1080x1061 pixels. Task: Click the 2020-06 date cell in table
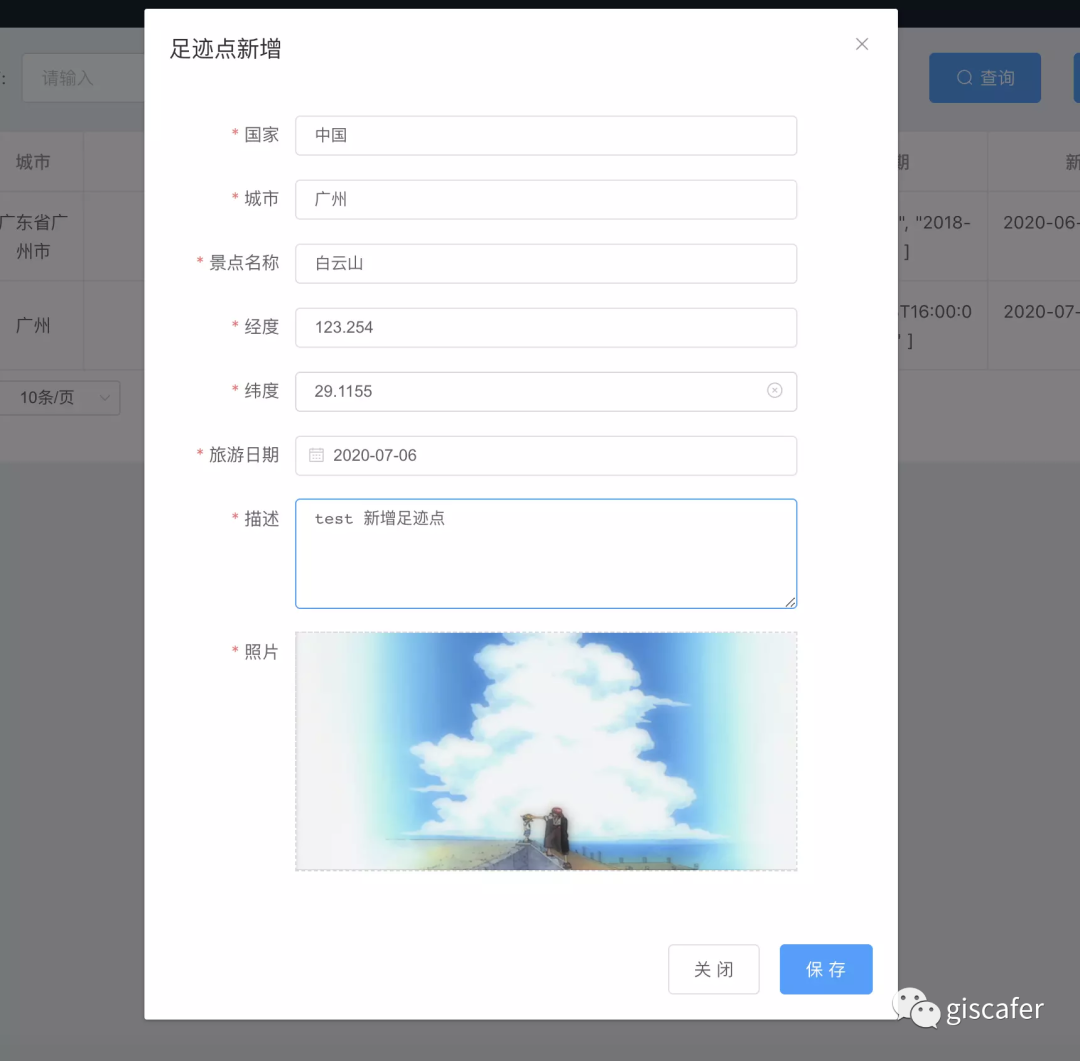[x=1041, y=223]
